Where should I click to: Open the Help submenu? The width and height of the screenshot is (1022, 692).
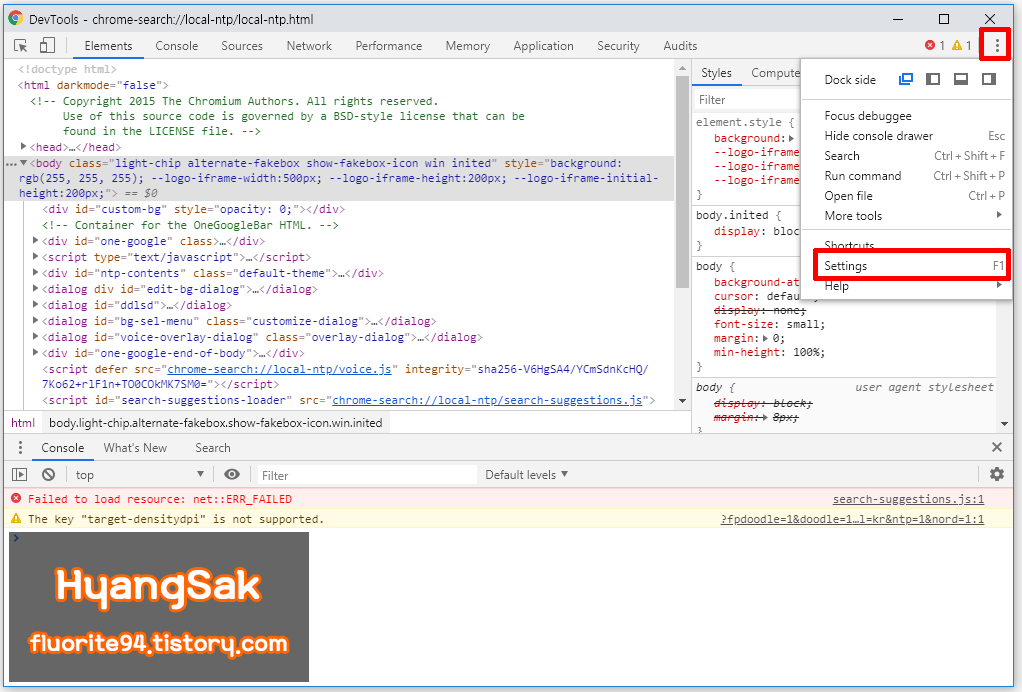(906, 285)
